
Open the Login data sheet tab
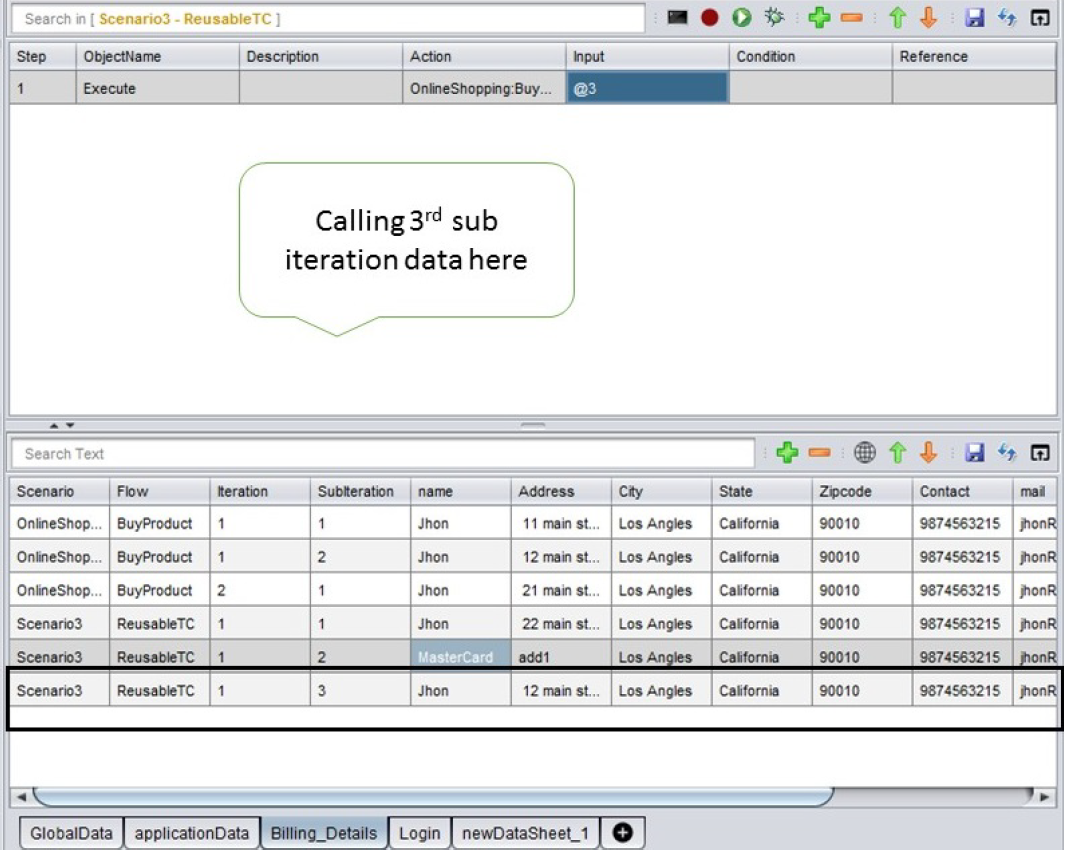419,833
